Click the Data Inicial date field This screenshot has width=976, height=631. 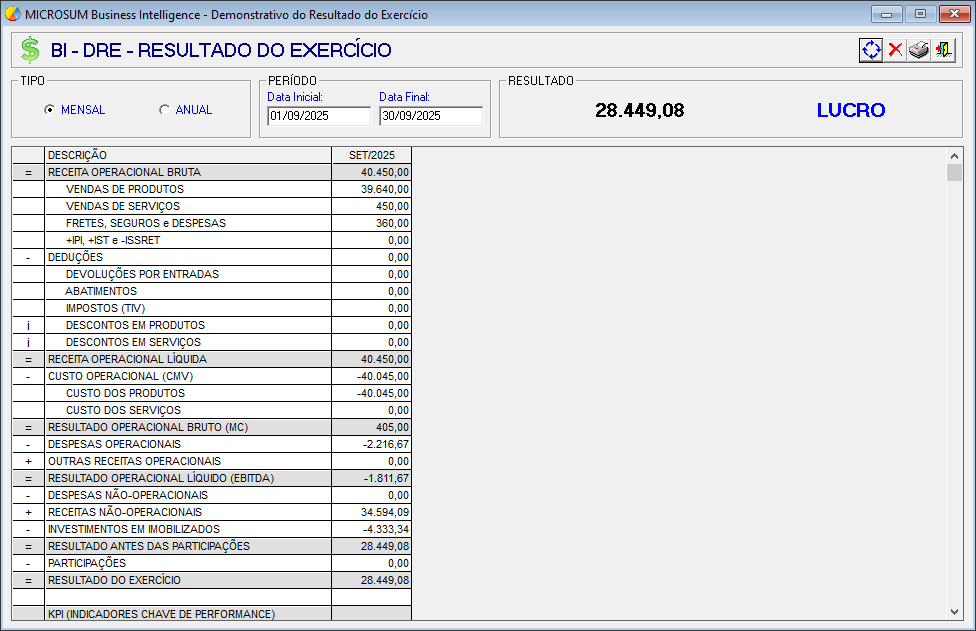[x=318, y=116]
